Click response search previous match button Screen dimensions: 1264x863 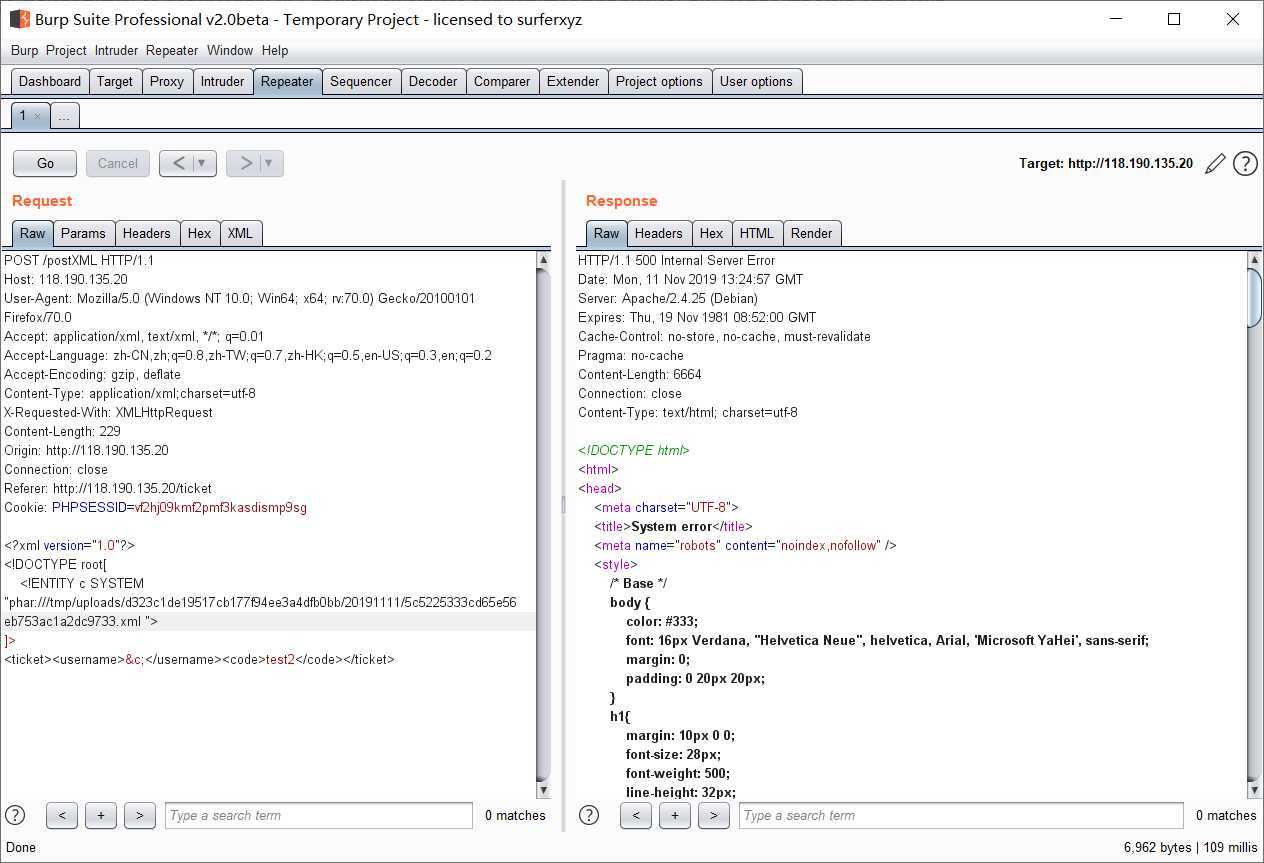pos(636,815)
